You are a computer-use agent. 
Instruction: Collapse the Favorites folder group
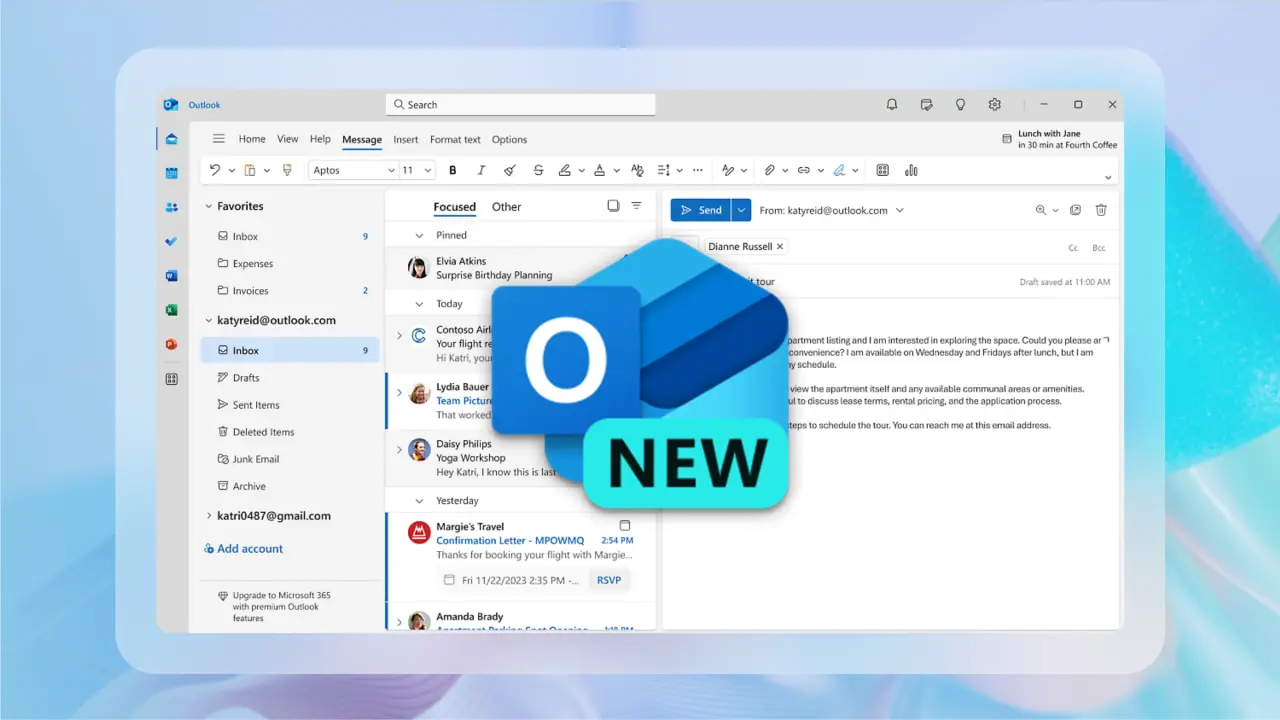click(x=209, y=206)
